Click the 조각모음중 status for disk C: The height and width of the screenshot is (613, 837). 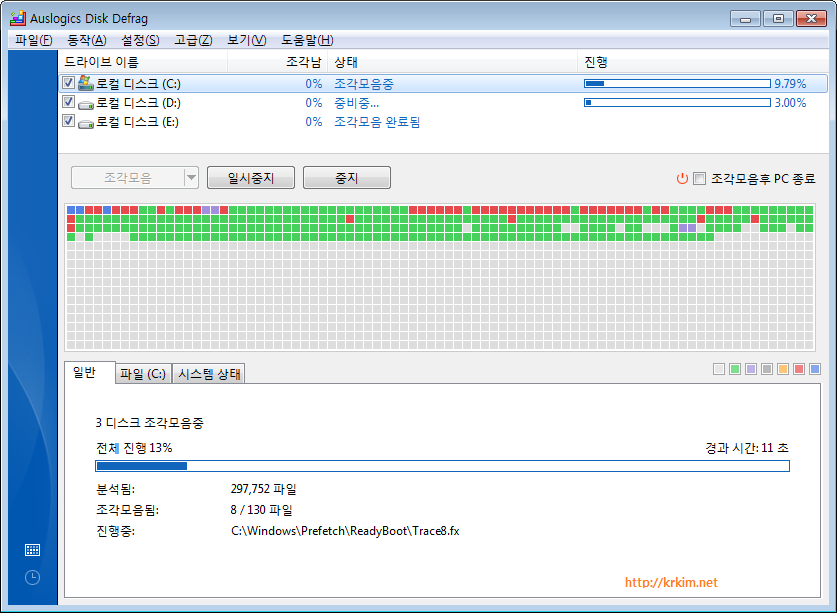tap(364, 84)
